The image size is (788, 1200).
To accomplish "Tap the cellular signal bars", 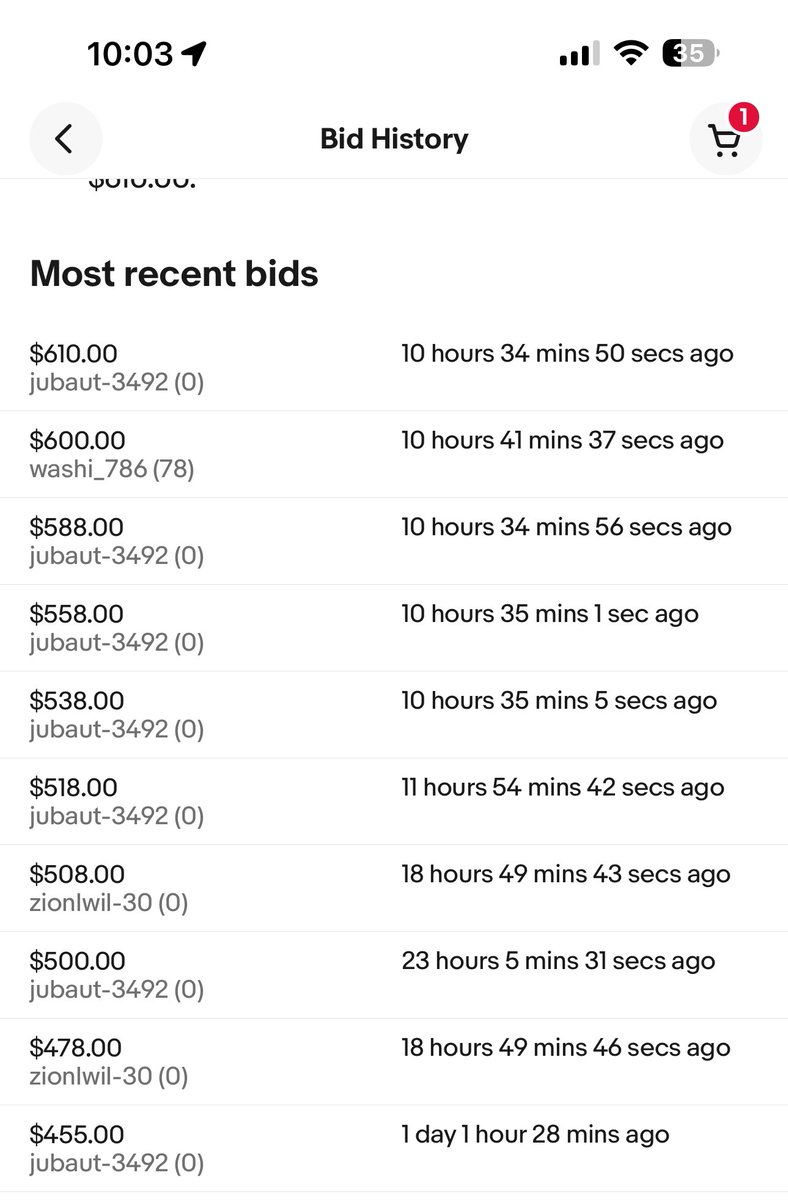I will point(579,54).
